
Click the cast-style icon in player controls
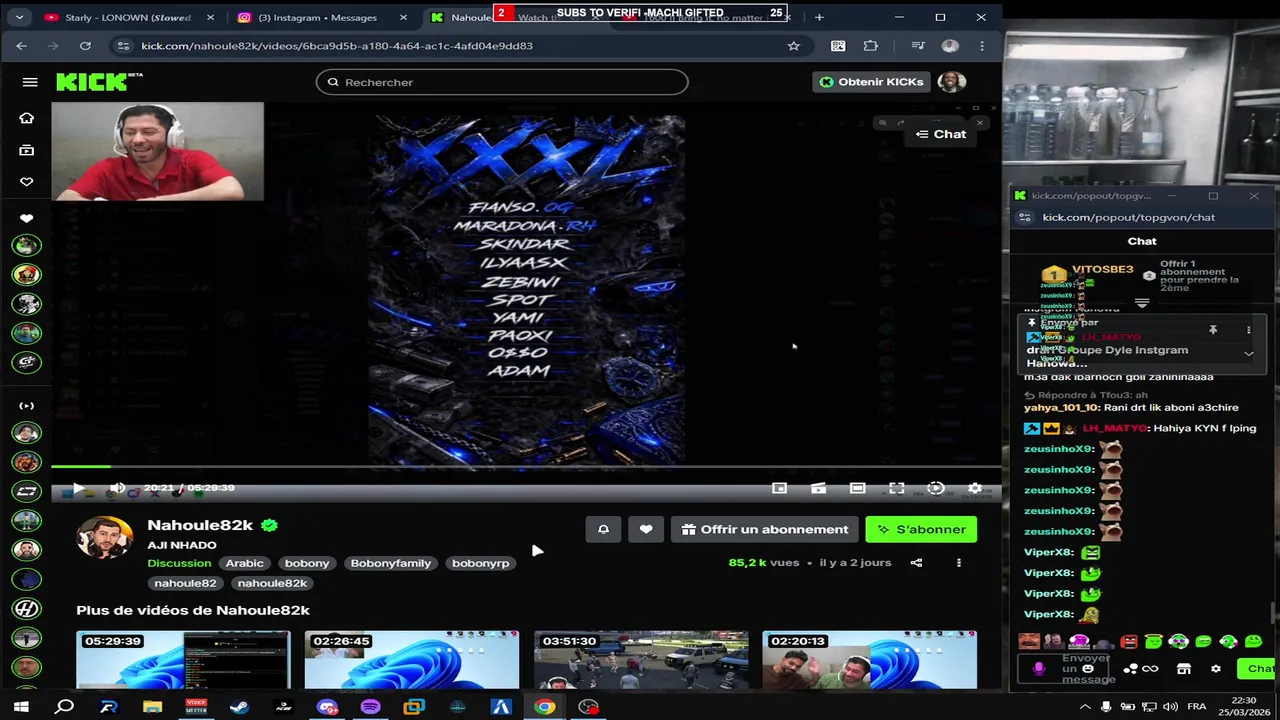(x=818, y=488)
